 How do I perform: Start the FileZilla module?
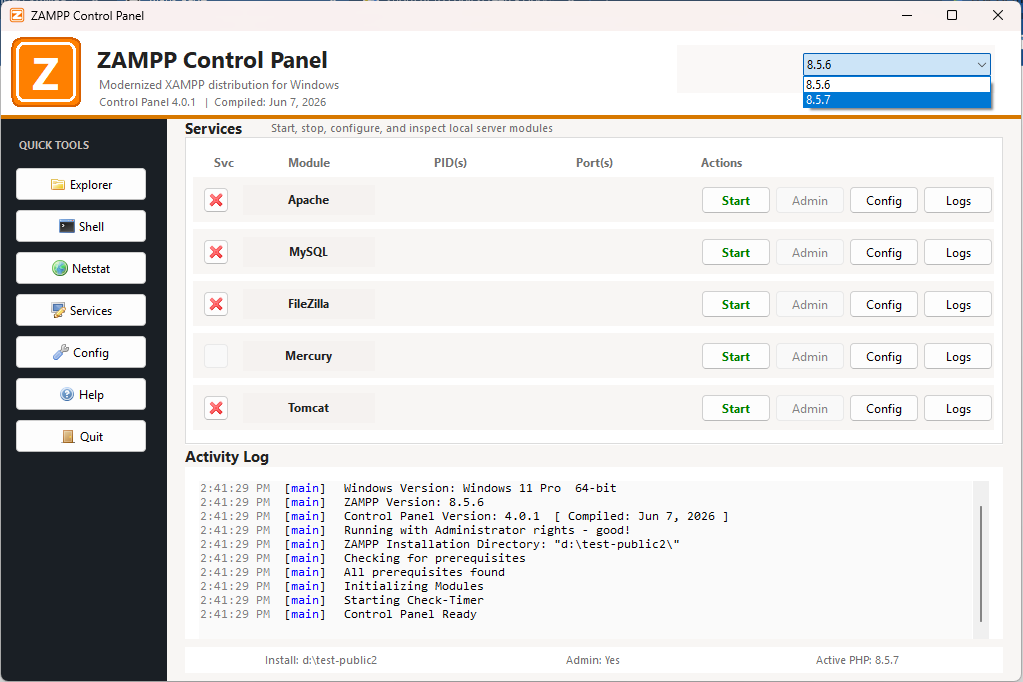[735, 304]
